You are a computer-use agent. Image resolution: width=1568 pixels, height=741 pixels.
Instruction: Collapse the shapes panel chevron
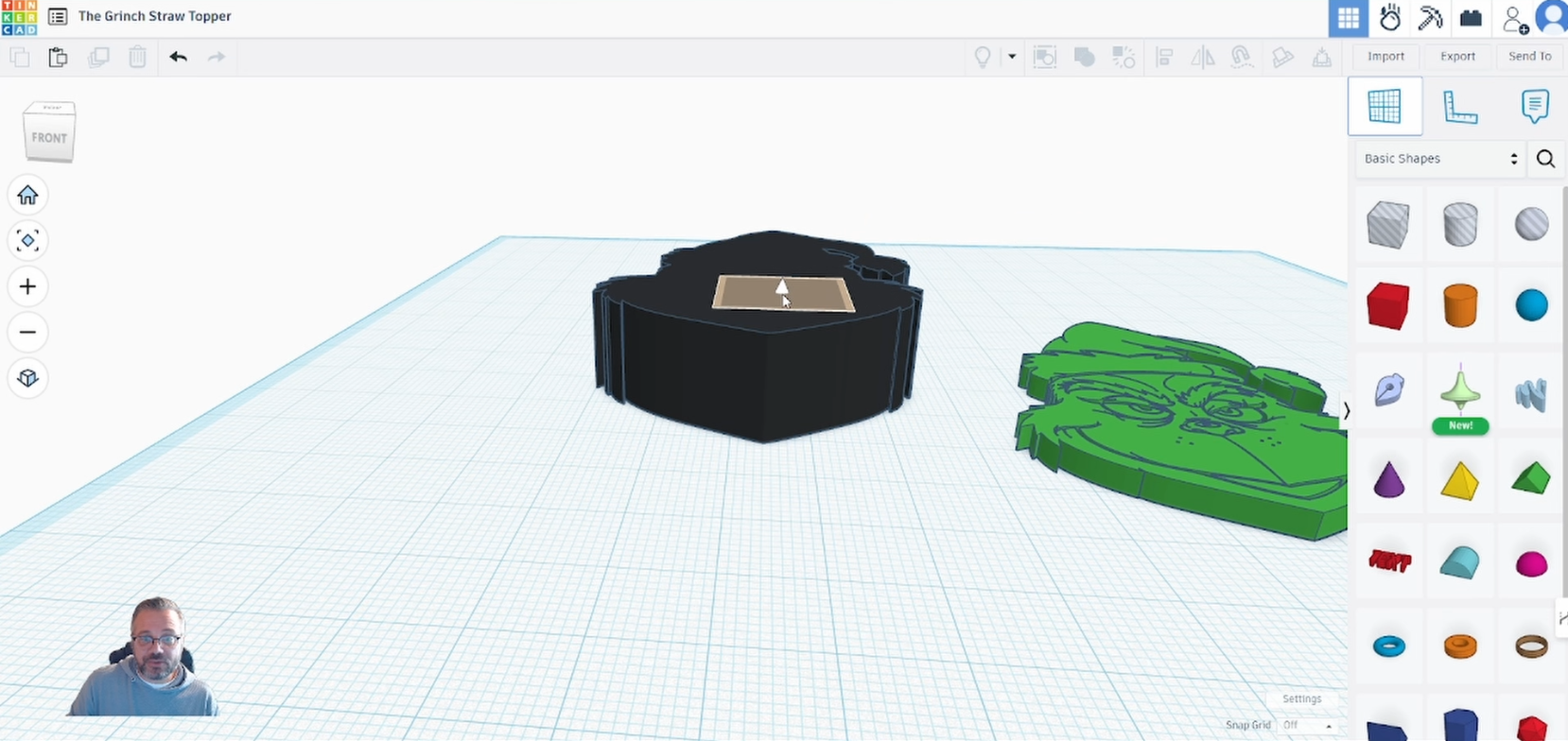[x=1346, y=411]
